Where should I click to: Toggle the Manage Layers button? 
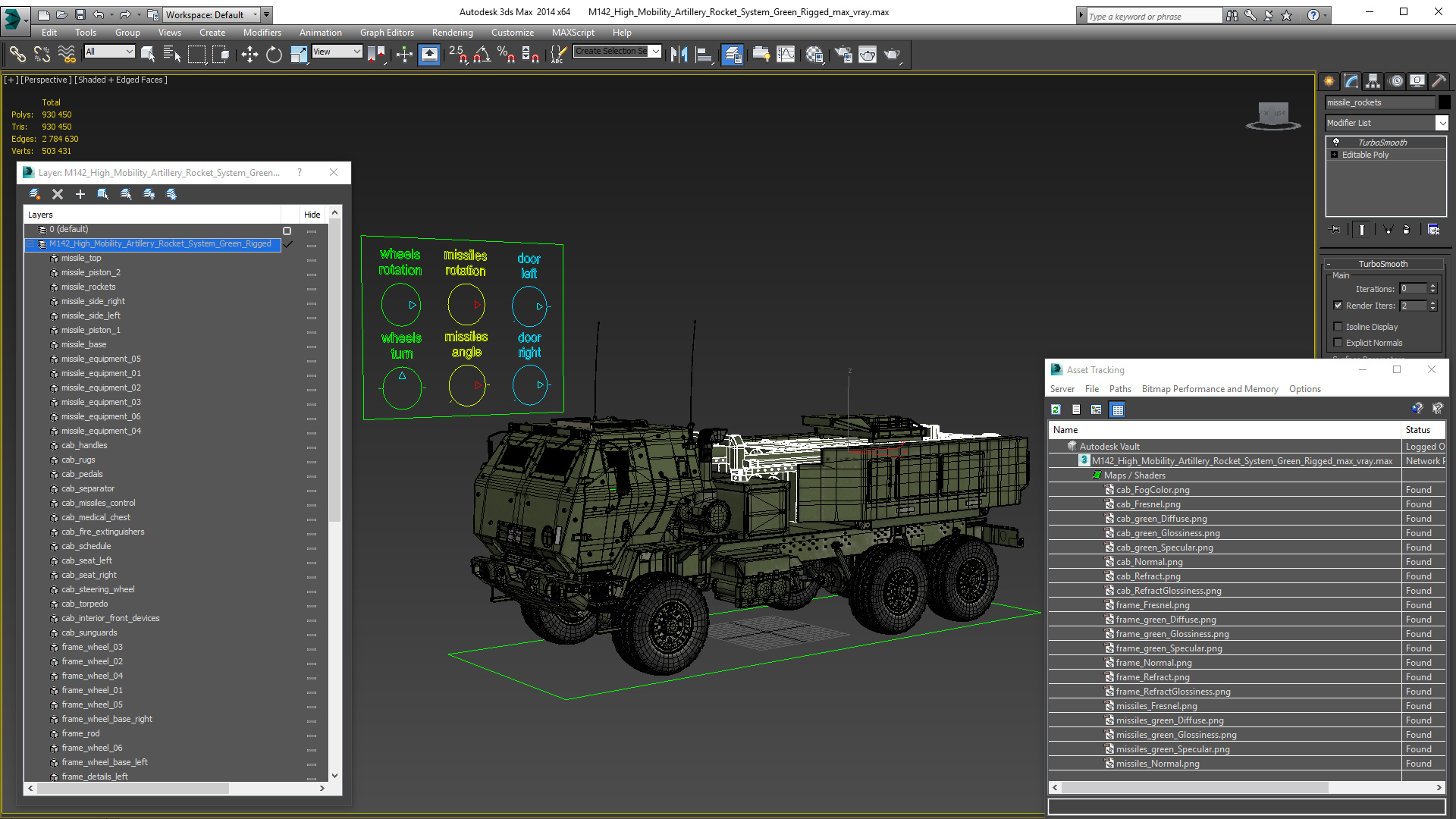(732, 54)
